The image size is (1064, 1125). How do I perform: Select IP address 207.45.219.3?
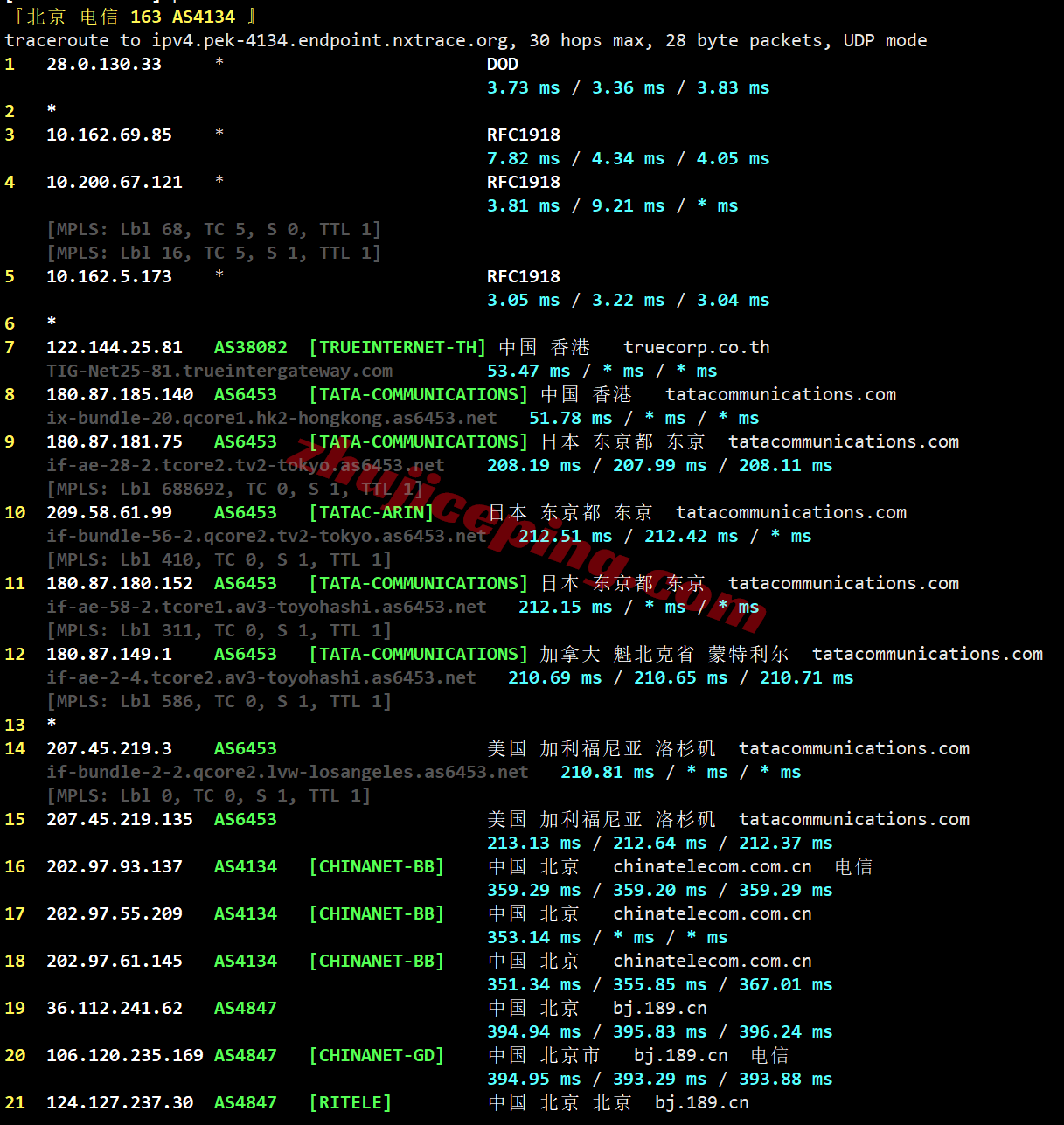point(109,748)
